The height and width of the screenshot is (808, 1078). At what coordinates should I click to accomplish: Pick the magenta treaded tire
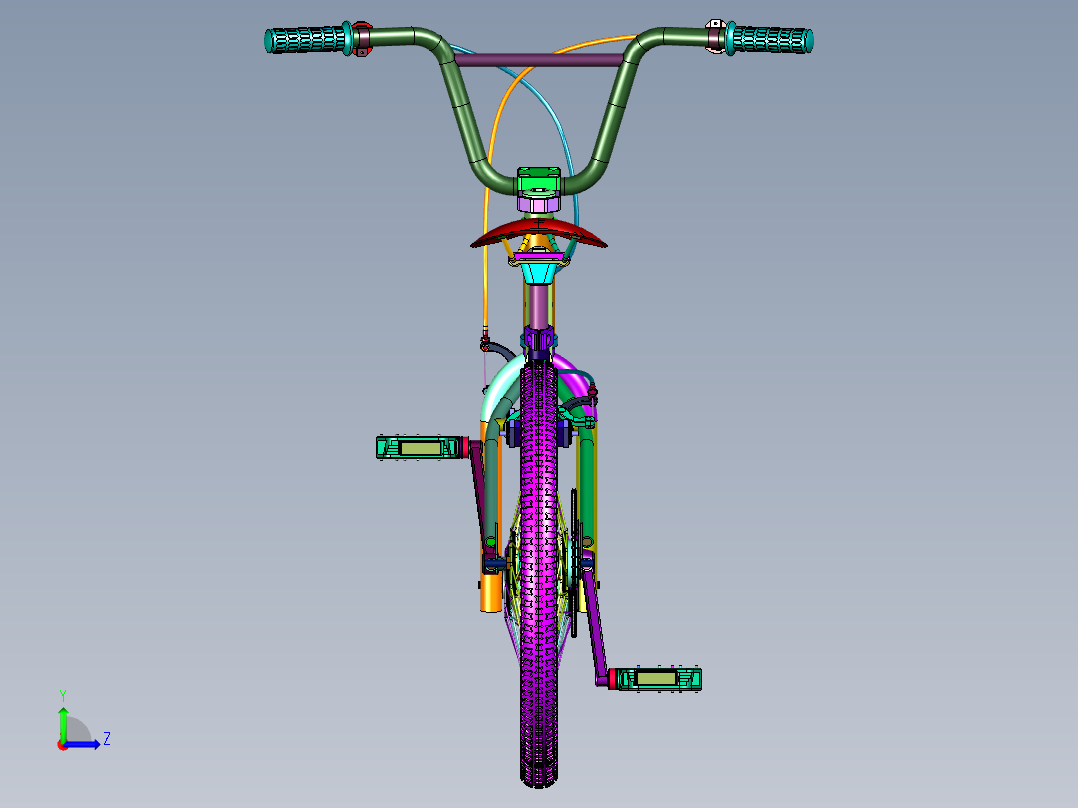(539, 574)
